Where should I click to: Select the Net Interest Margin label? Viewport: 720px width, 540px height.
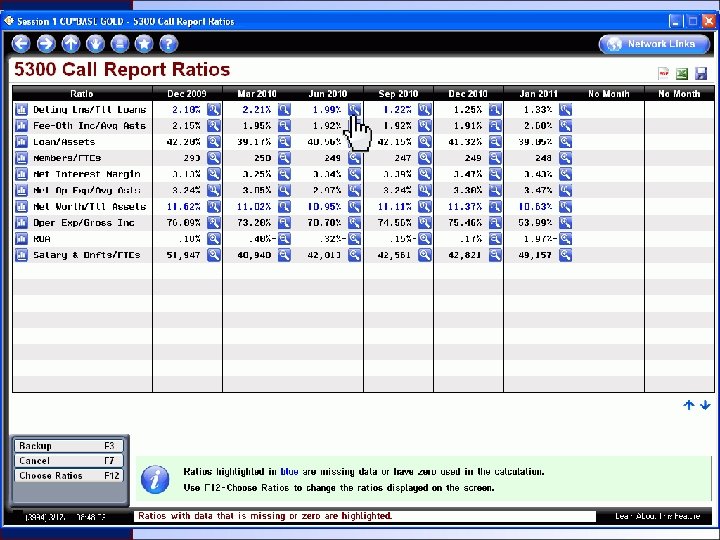click(x=87, y=174)
